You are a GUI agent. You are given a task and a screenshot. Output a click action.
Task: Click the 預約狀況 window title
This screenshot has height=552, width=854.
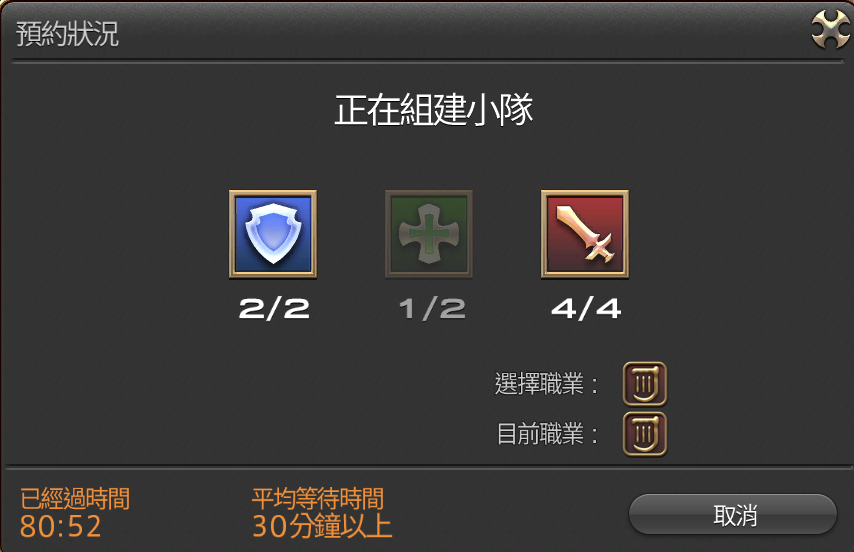click(67, 34)
